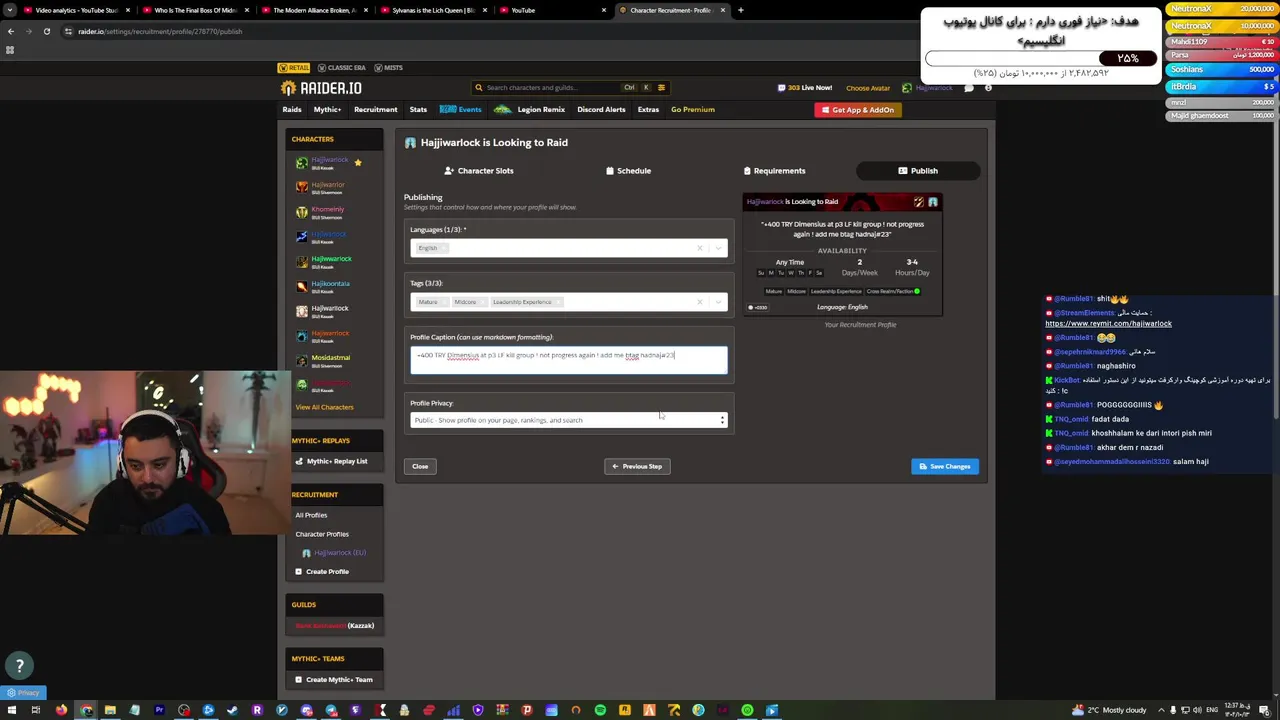Switch to Mists game version
The image size is (1280, 720).
pos(389,67)
